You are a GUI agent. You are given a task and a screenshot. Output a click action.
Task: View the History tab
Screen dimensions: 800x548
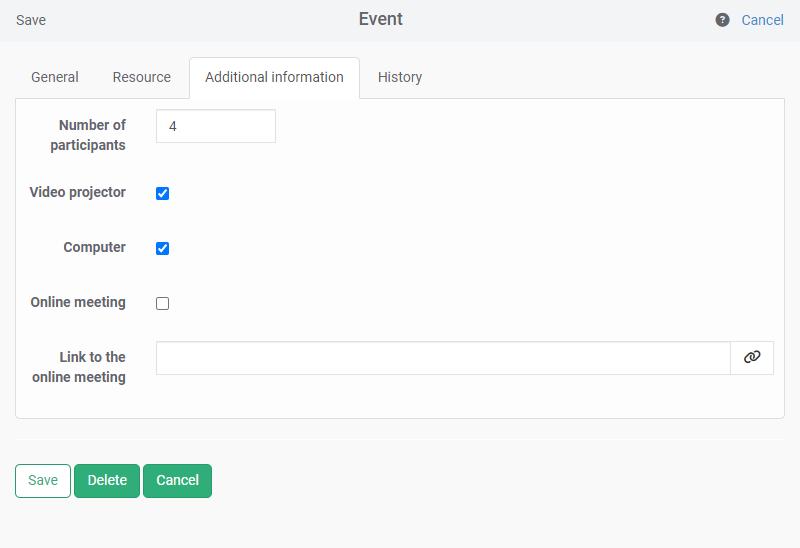click(400, 78)
